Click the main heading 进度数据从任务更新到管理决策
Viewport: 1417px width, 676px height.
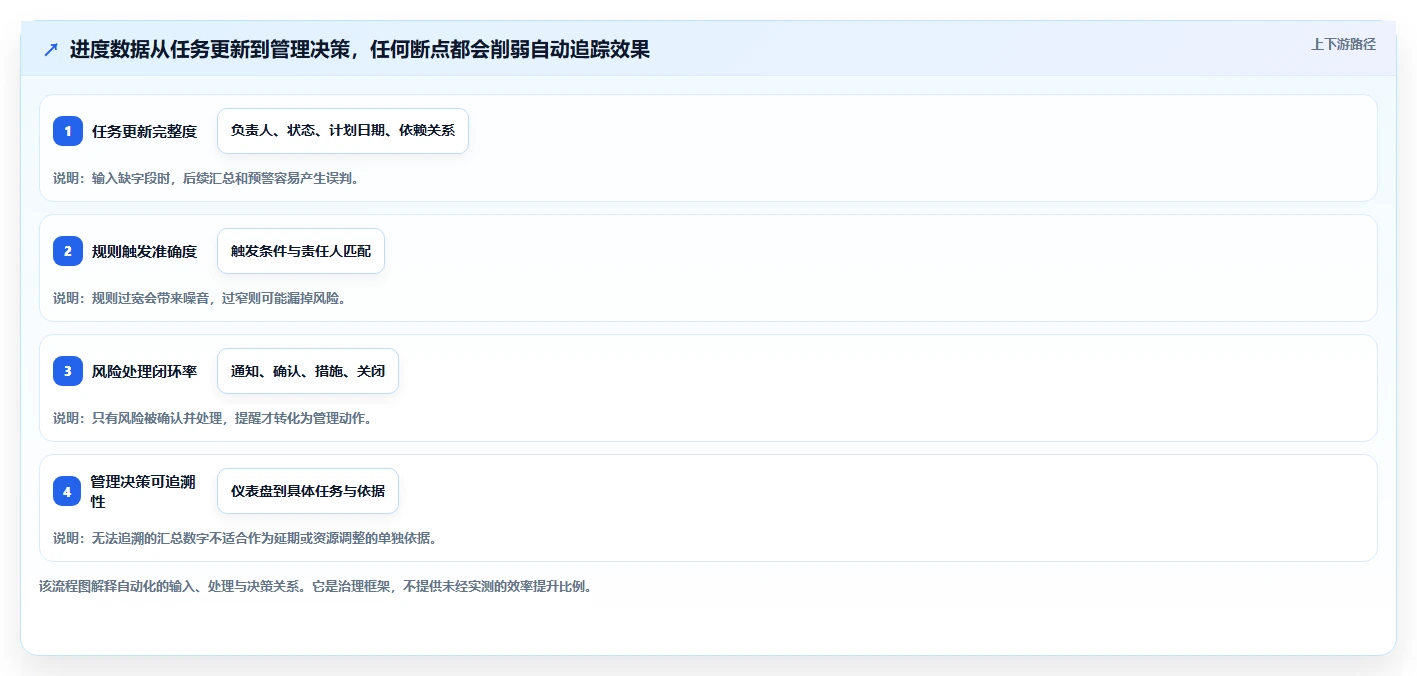[x=360, y=49]
